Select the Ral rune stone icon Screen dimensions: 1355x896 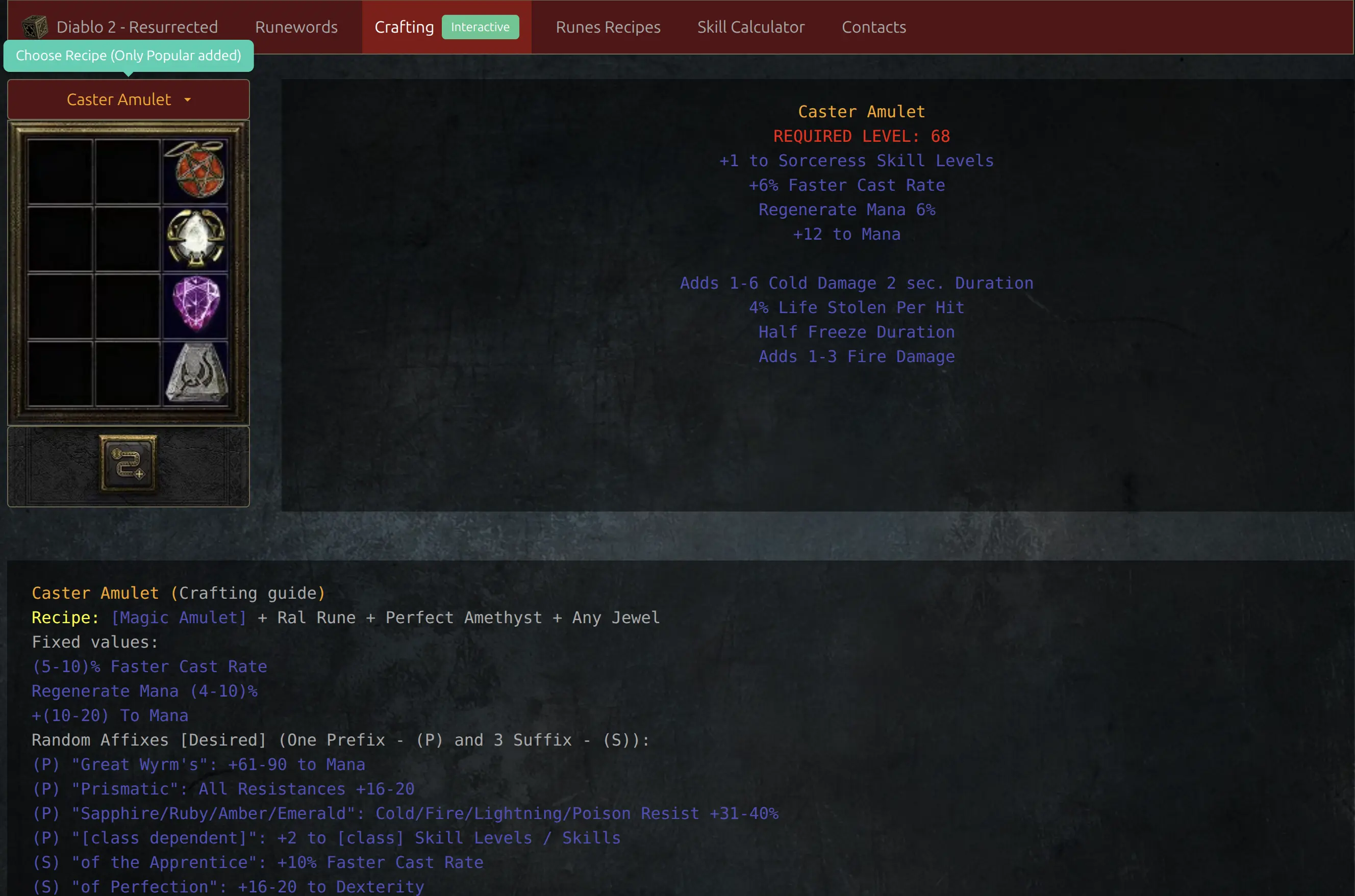point(195,373)
